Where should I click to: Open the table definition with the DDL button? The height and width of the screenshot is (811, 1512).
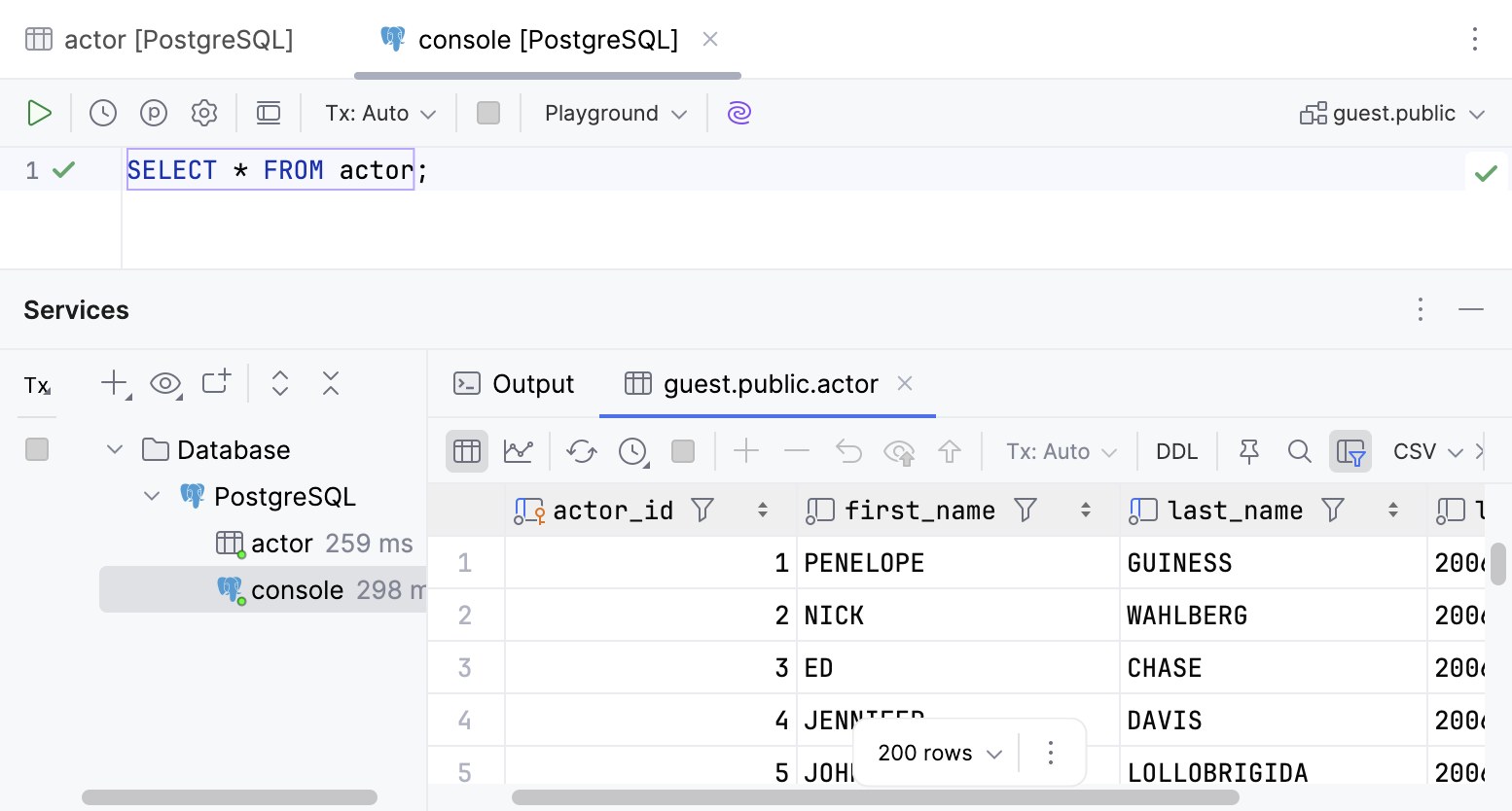pyautogui.click(x=1176, y=450)
